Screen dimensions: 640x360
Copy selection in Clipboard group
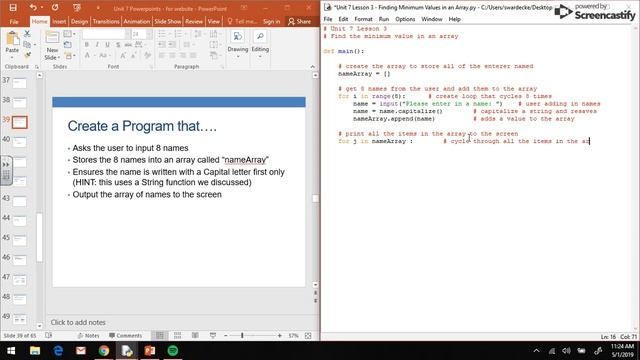coord(27,44)
